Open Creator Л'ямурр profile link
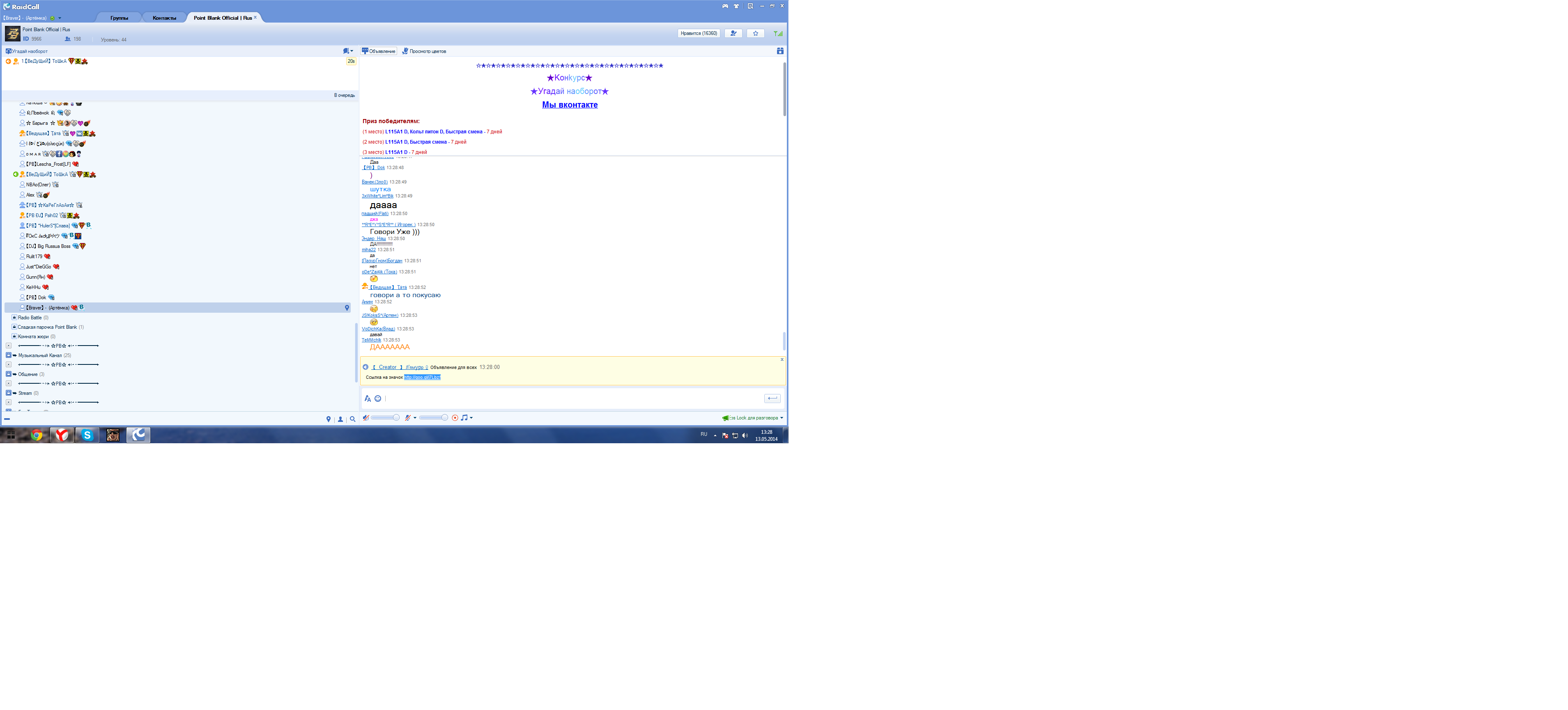The height and width of the screenshot is (710, 1568). point(400,367)
